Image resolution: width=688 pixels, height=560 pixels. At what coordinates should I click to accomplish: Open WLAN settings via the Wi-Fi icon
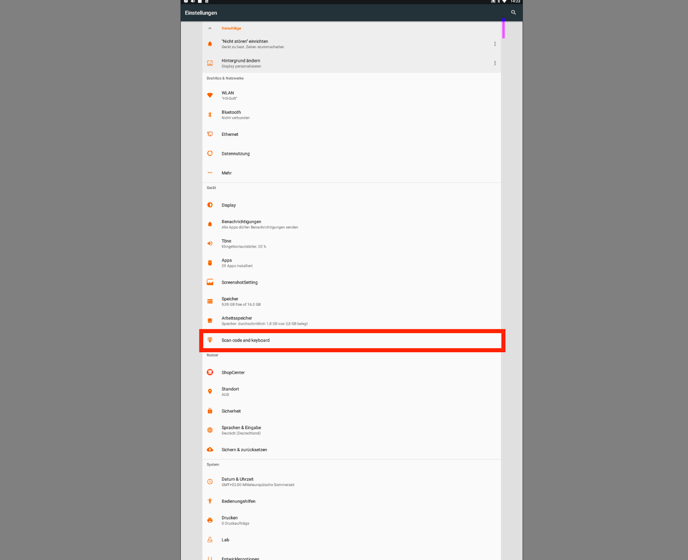click(x=210, y=95)
